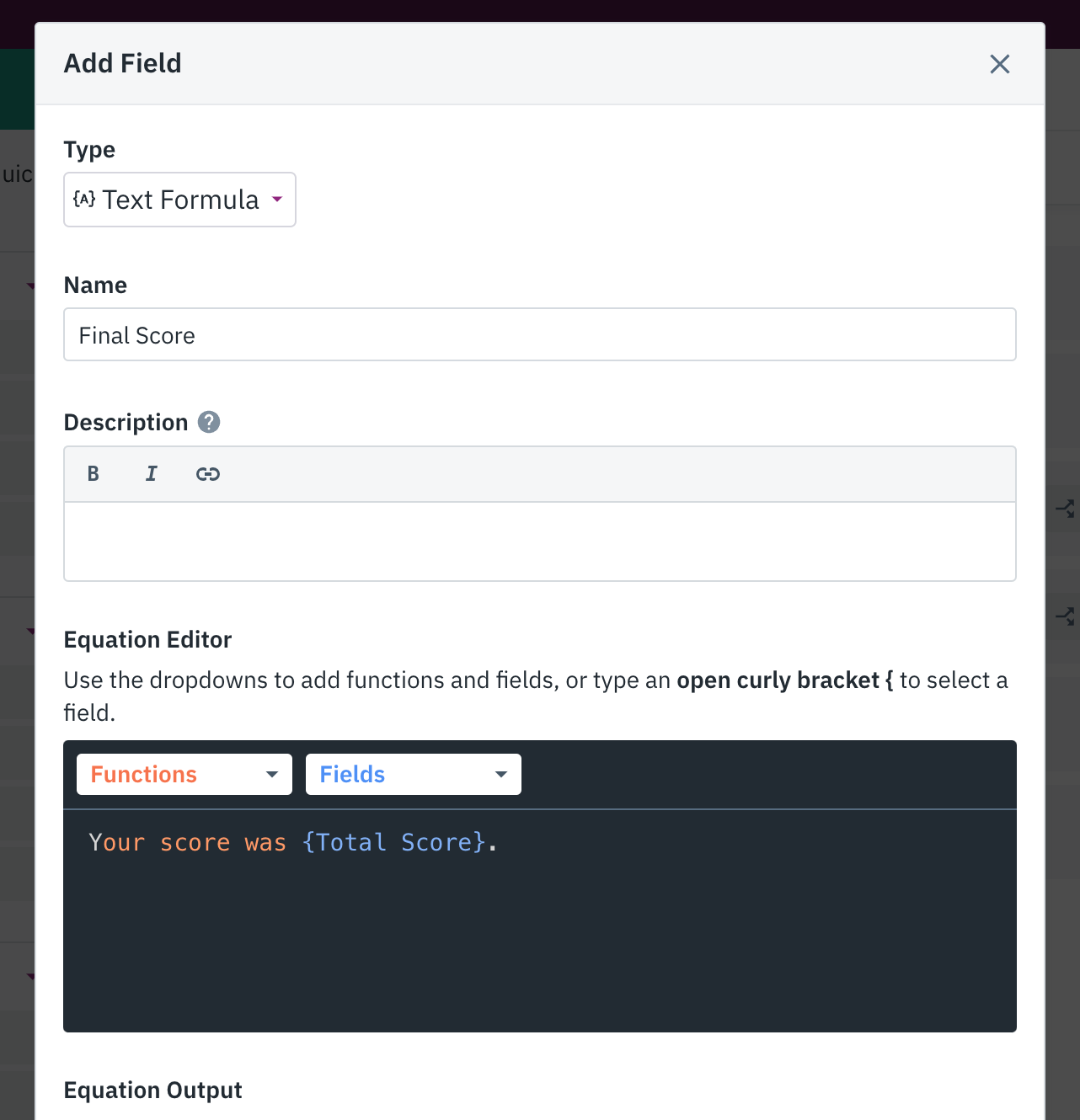Viewport: 1080px width, 1120px height.
Task: Open the Fields dropdown in the equation editor
Action: [x=412, y=774]
